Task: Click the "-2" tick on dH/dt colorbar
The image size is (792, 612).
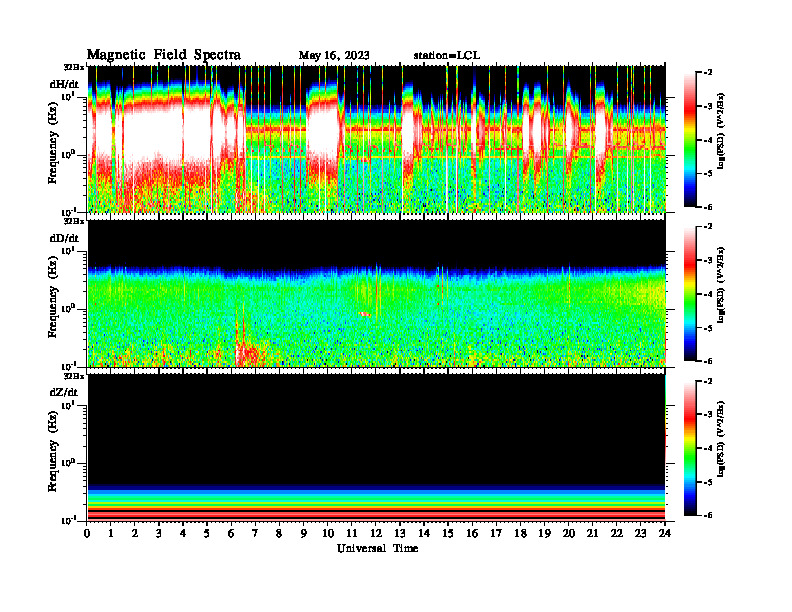Action: click(708, 73)
